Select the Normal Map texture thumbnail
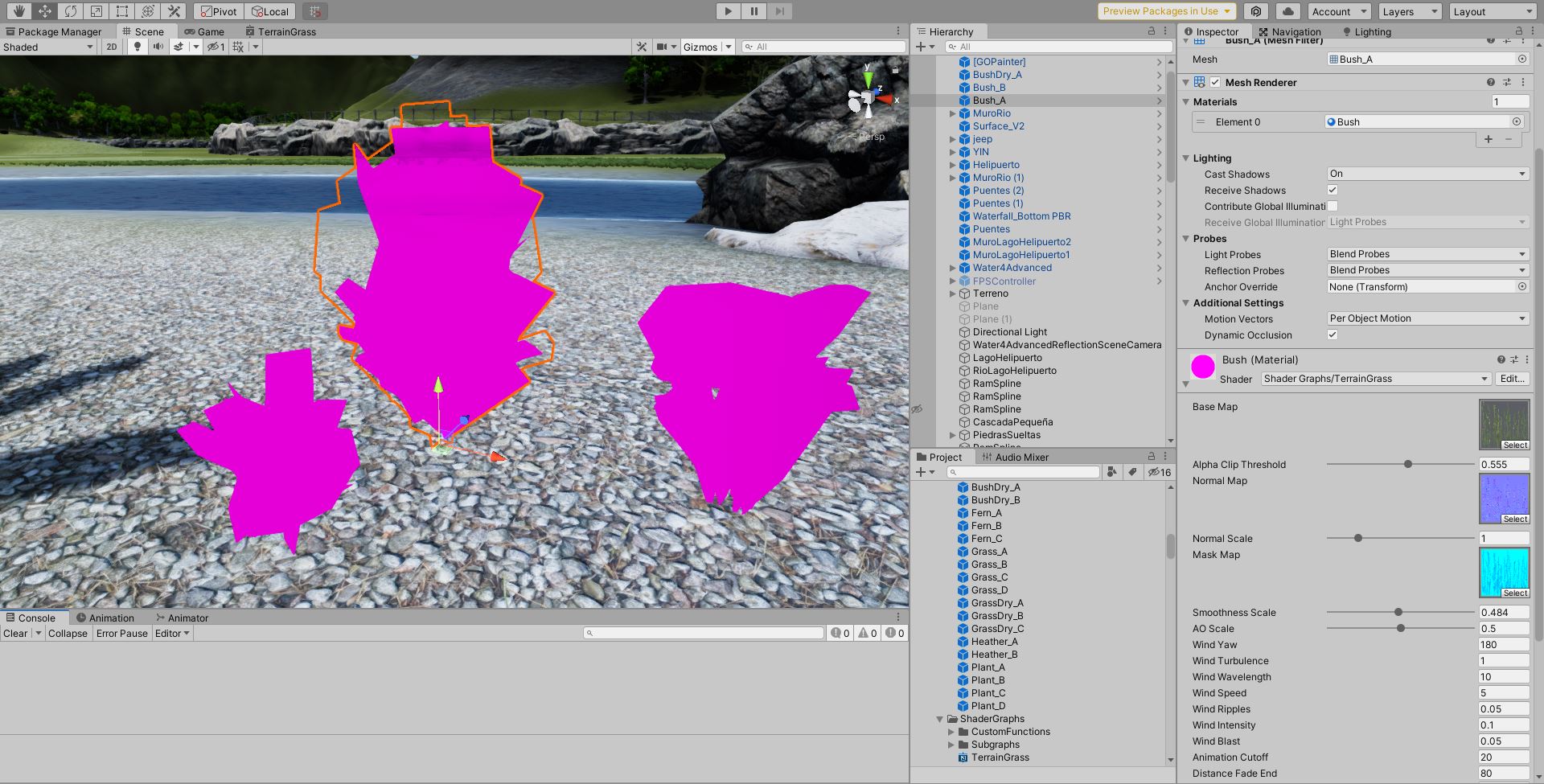This screenshot has height=784, width=1544. click(1503, 499)
